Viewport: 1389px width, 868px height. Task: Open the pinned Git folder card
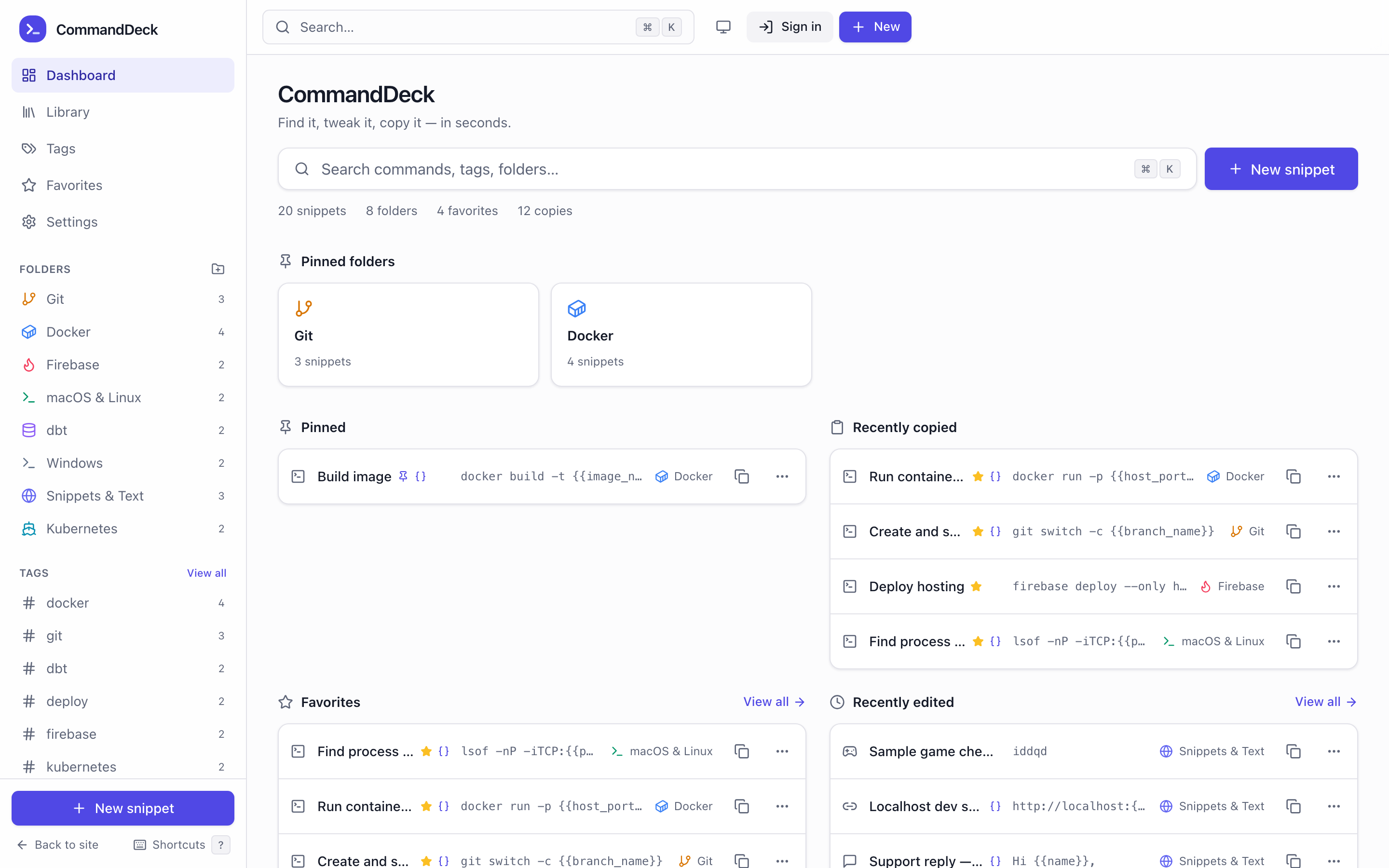click(408, 334)
